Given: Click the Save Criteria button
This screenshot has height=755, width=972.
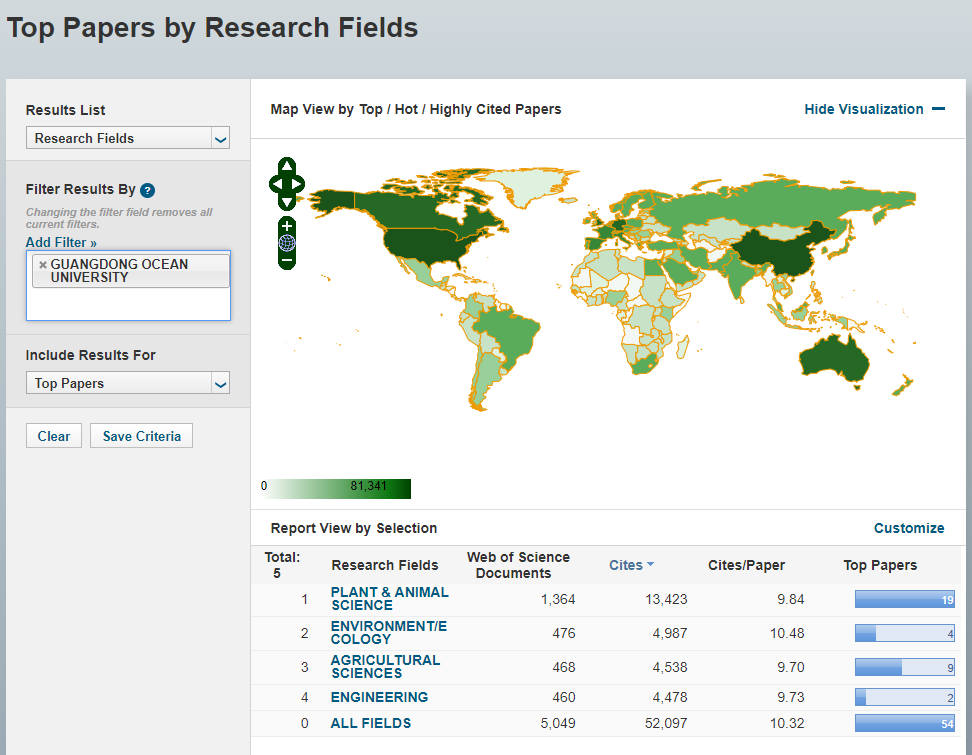Looking at the screenshot, I should tap(141, 436).
